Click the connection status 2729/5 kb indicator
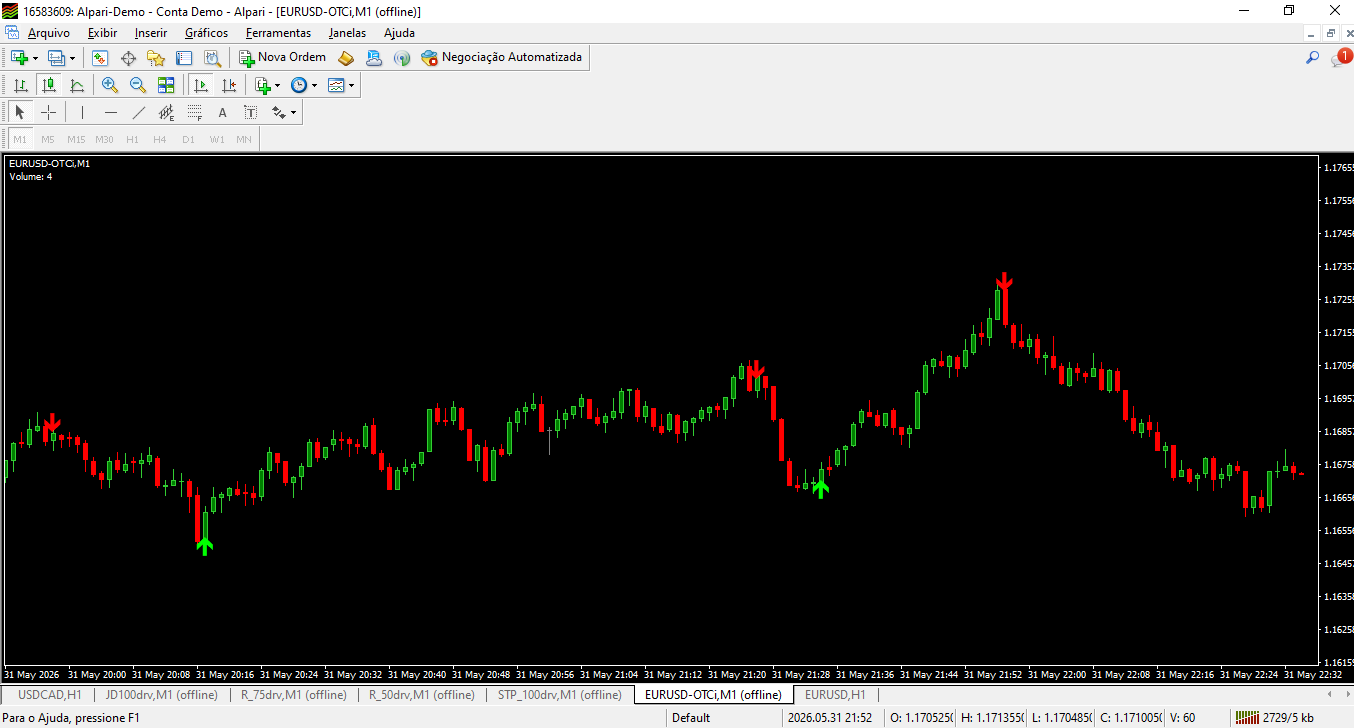1354x728 pixels. click(1274, 718)
